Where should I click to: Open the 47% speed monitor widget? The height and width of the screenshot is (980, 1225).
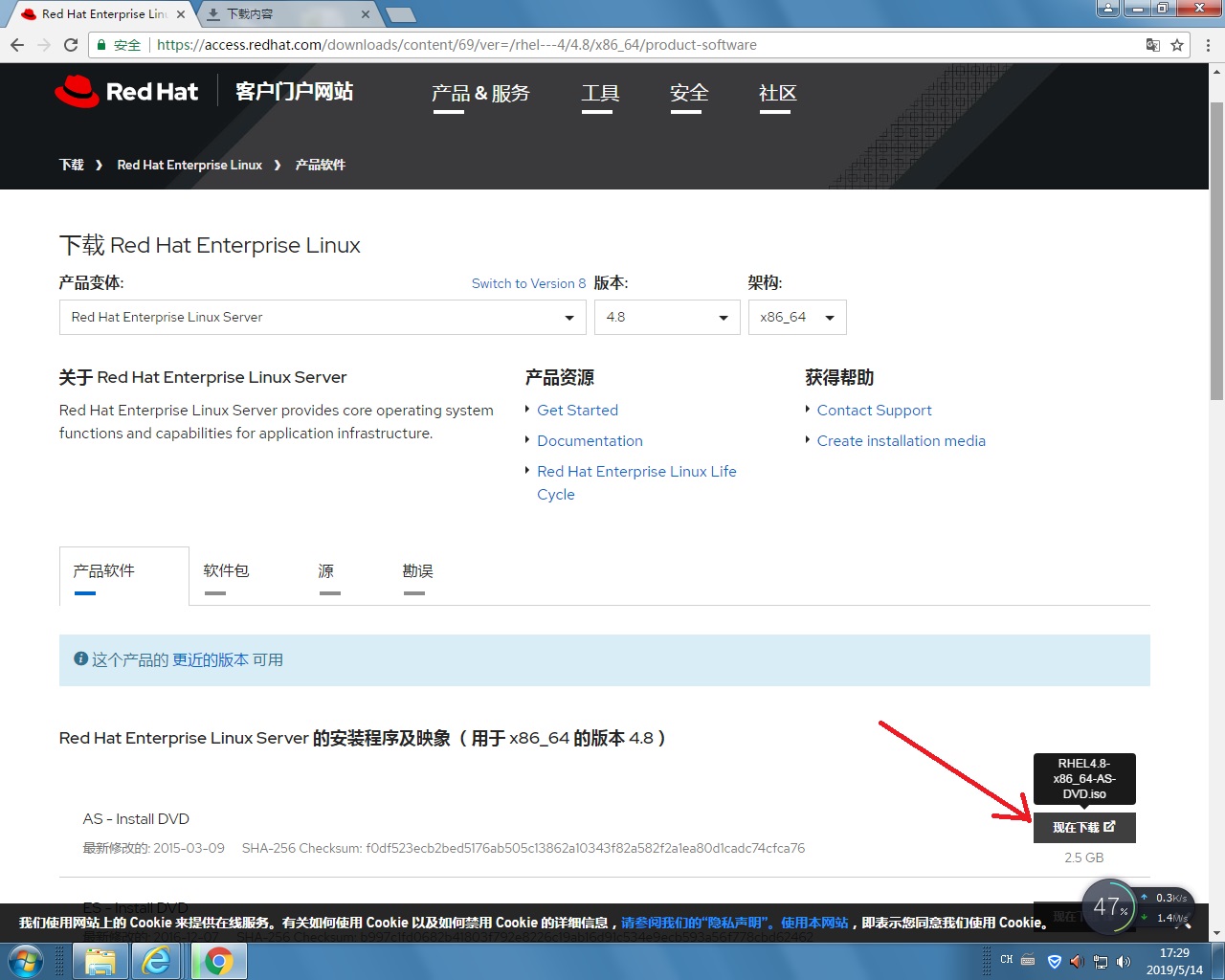pyautogui.click(x=1110, y=906)
